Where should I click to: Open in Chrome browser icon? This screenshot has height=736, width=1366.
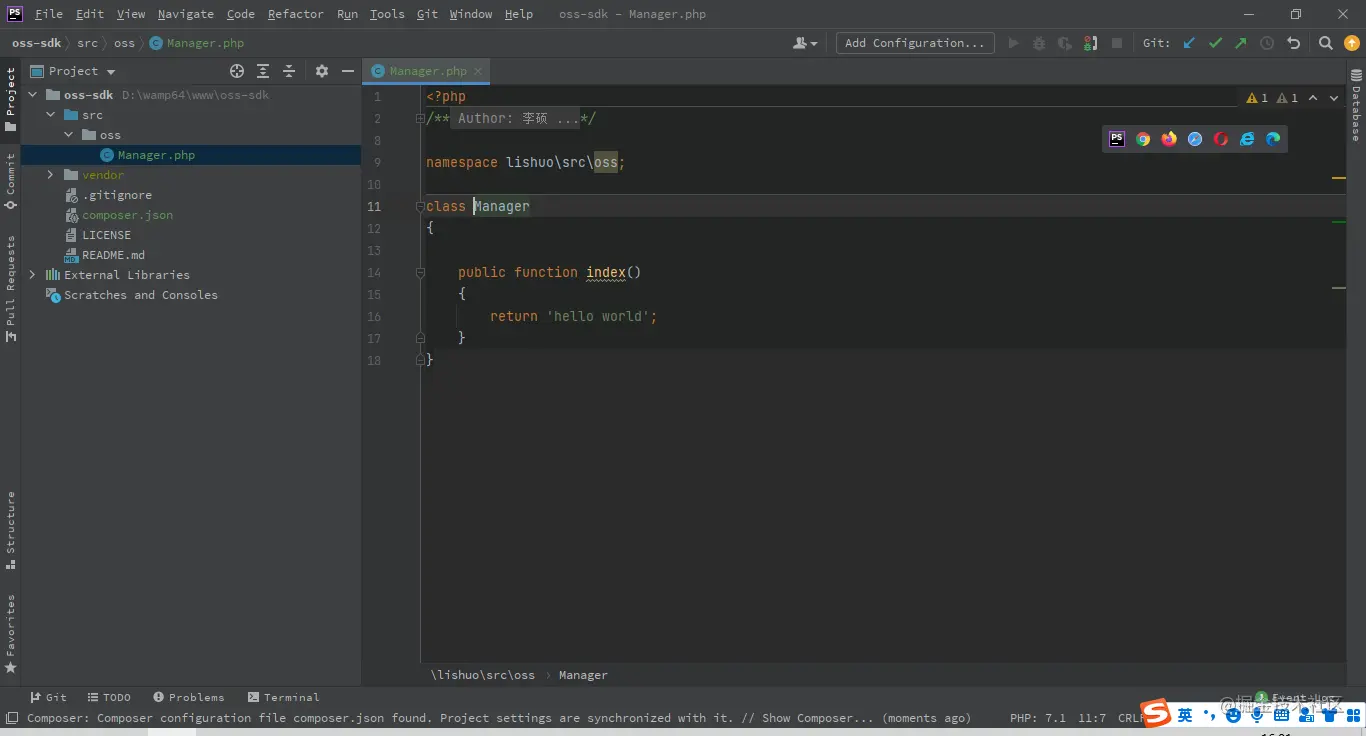1143,139
